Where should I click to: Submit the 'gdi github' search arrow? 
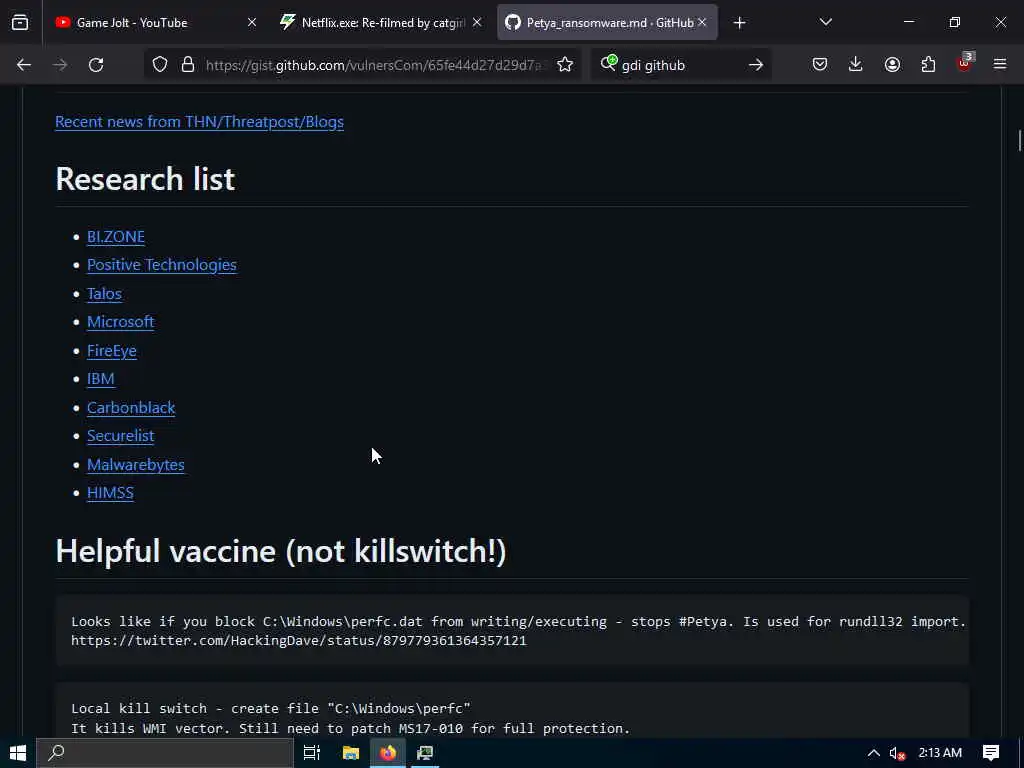point(756,65)
